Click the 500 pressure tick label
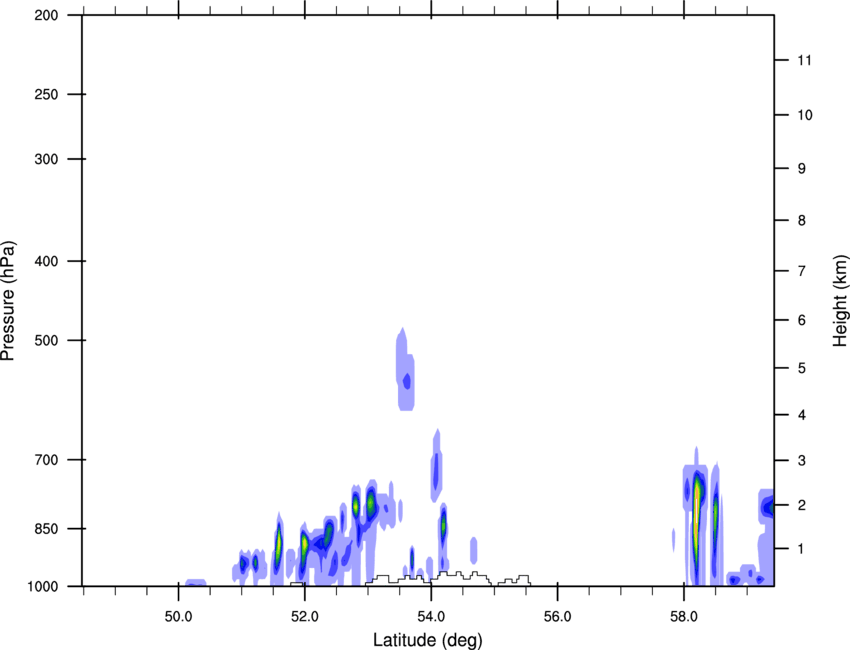 pos(46,340)
